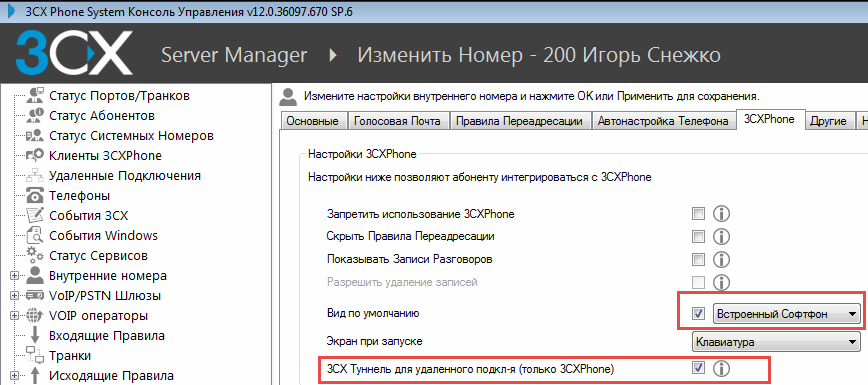
Task: Select Телефоны in tree
Action: click(x=79, y=196)
